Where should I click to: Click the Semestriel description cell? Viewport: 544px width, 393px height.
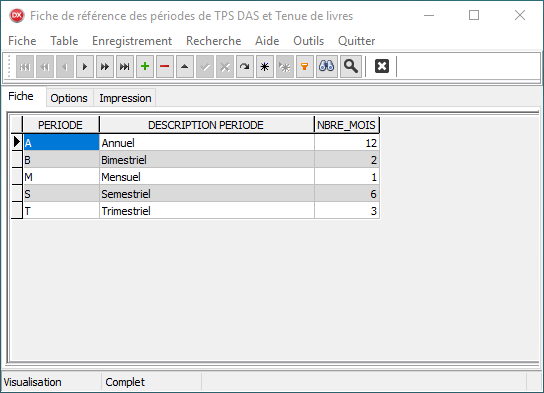207,194
